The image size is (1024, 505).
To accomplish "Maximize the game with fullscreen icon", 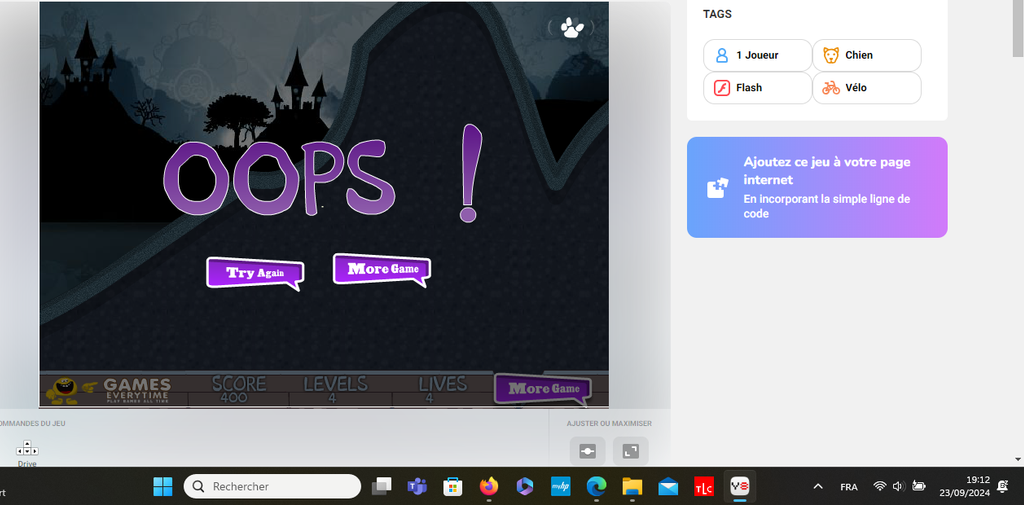I will click(x=630, y=451).
